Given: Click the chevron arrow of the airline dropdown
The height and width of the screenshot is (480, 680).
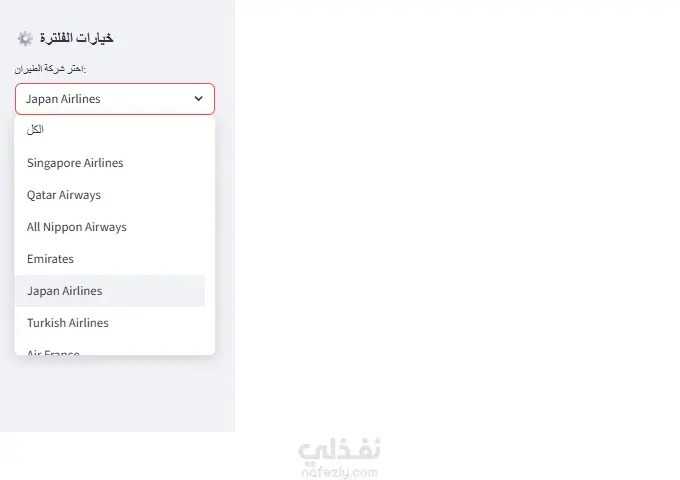Looking at the screenshot, I should (x=198, y=99).
